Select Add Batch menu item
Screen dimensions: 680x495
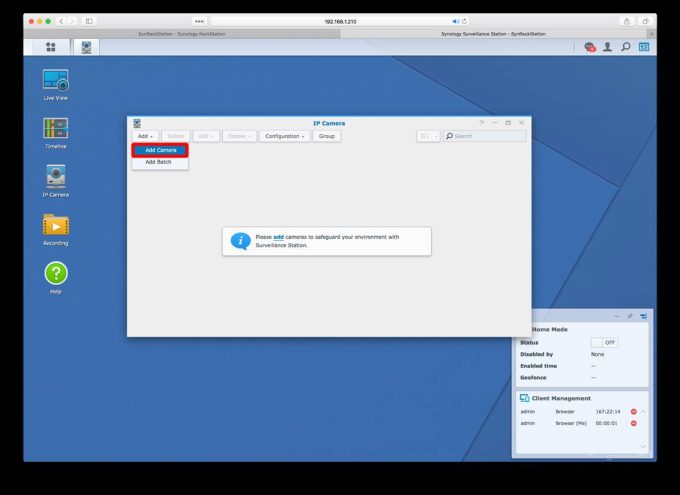click(158, 162)
